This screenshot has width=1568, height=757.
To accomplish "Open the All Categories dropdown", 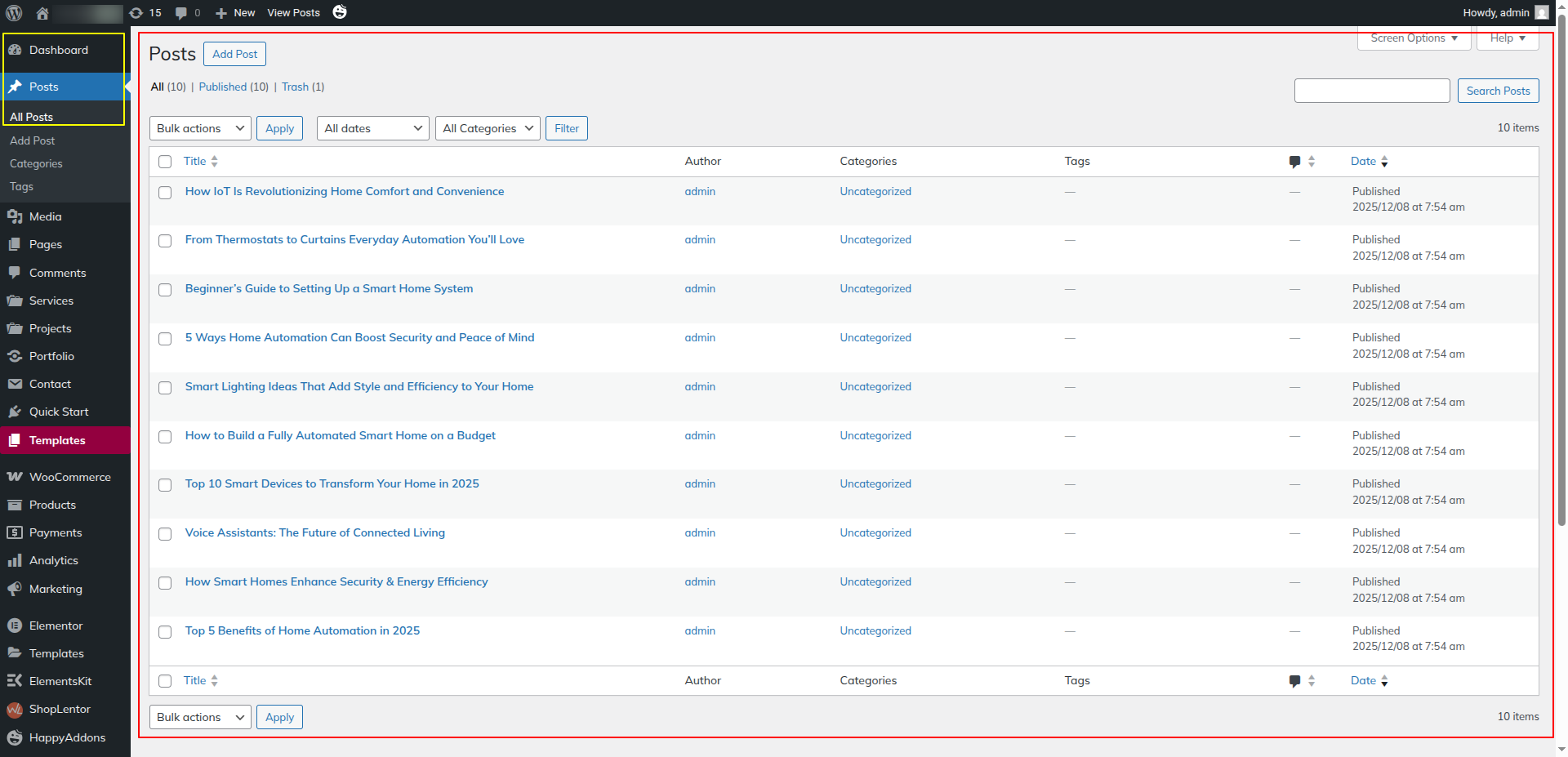I will (488, 128).
